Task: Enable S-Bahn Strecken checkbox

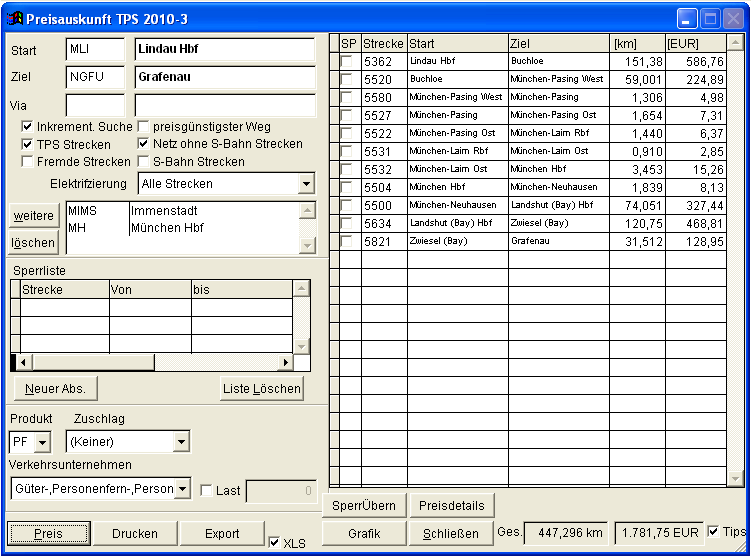Action: [143, 161]
